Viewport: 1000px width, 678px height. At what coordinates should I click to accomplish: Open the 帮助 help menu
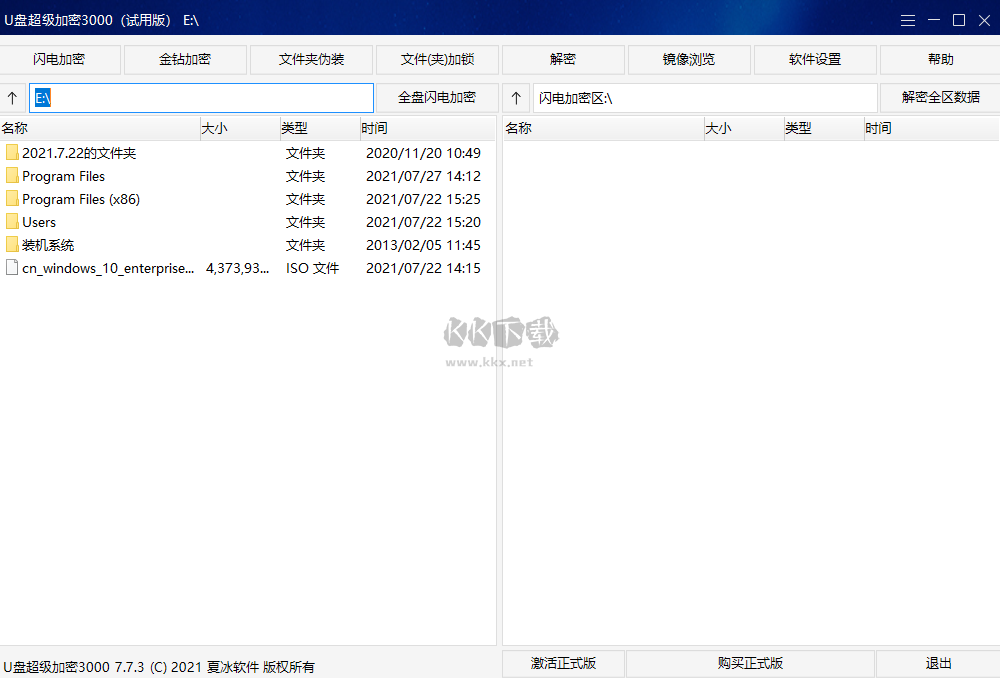(x=939, y=59)
